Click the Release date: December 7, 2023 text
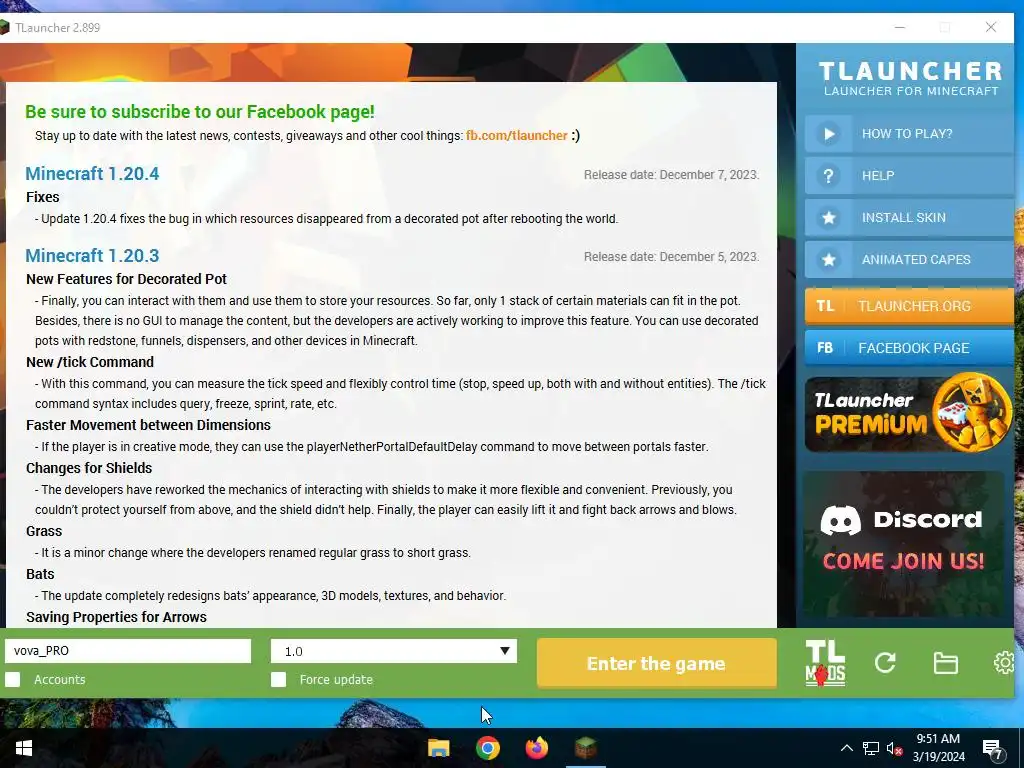The width and height of the screenshot is (1024, 768). coord(671,175)
